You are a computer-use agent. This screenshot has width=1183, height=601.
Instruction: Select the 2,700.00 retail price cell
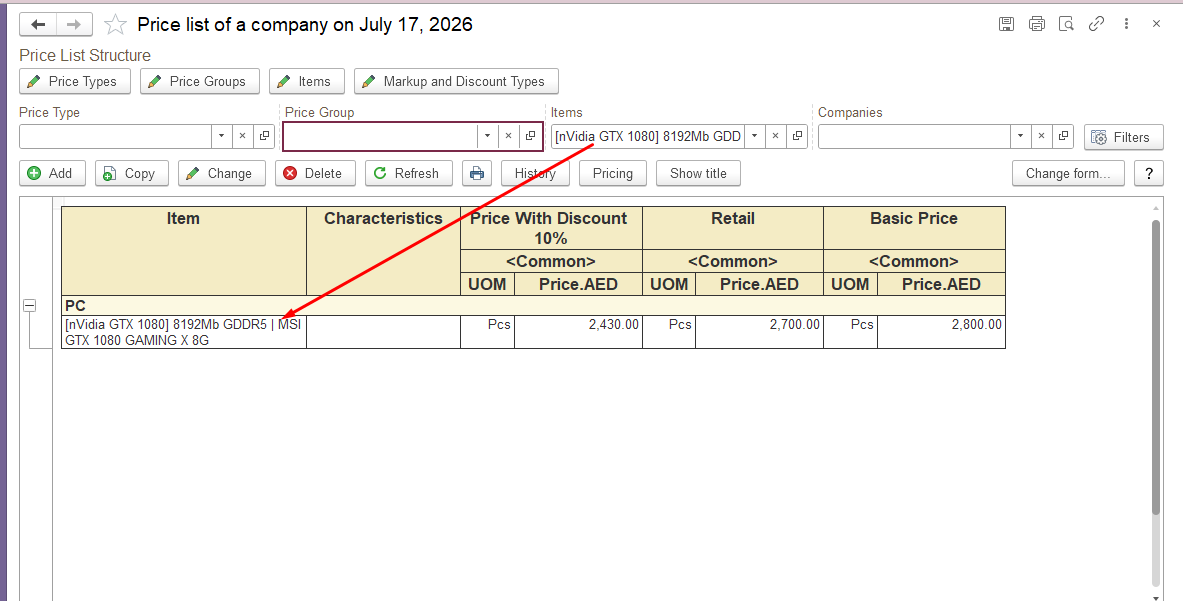click(759, 332)
